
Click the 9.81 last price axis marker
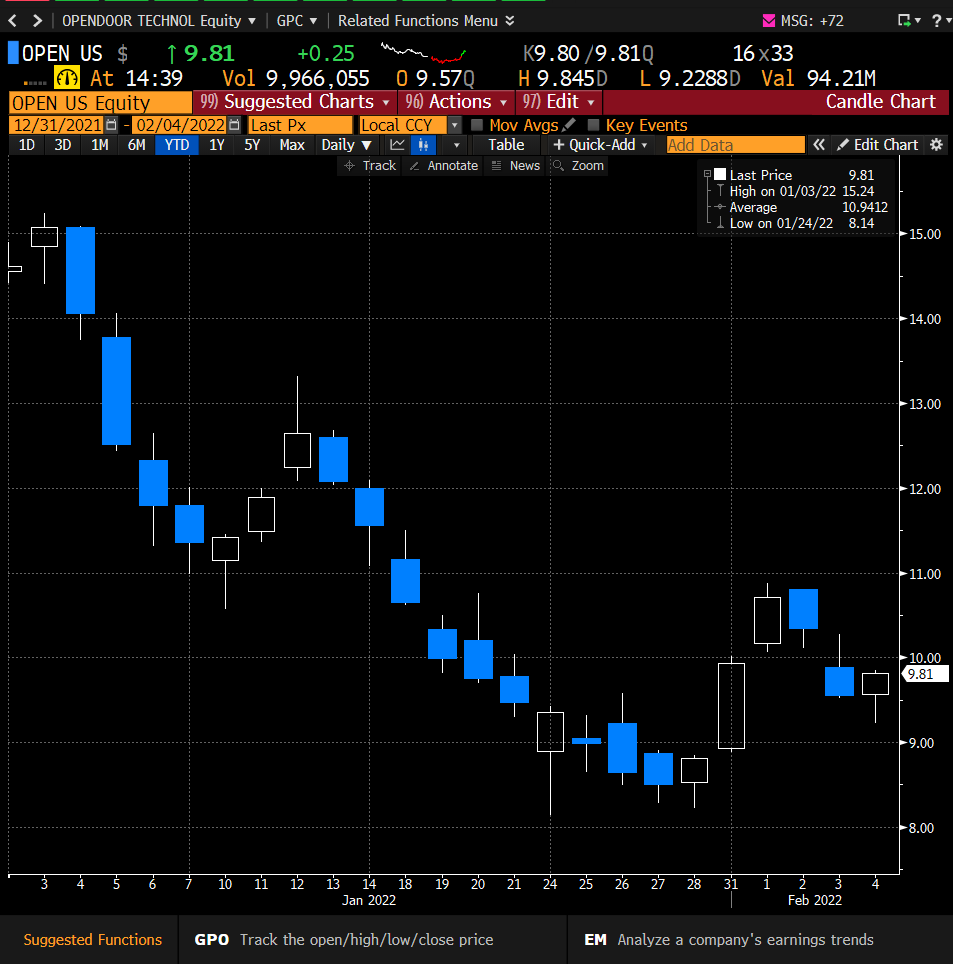click(925, 674)
